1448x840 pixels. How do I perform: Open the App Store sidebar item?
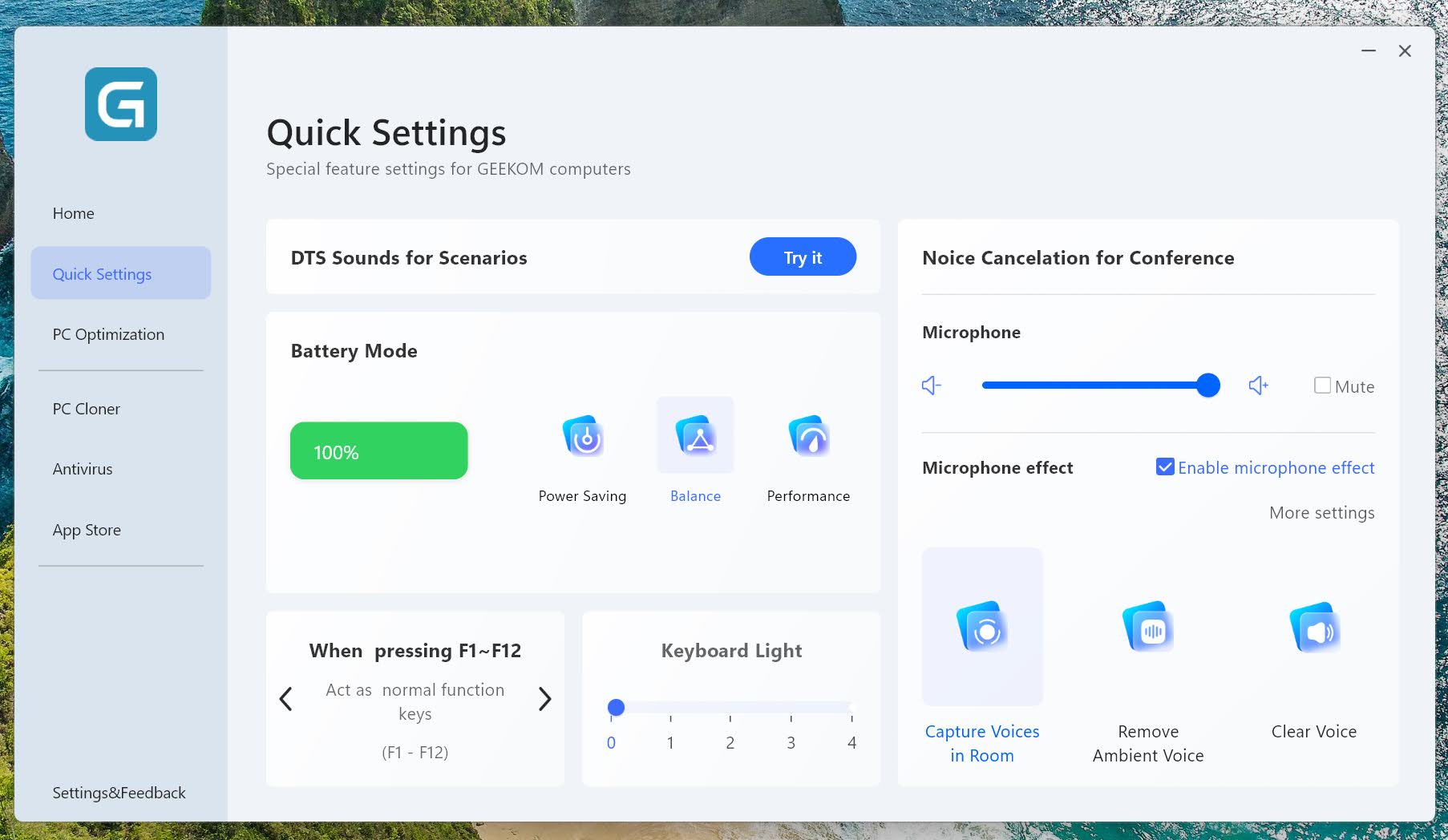[87, 530]
